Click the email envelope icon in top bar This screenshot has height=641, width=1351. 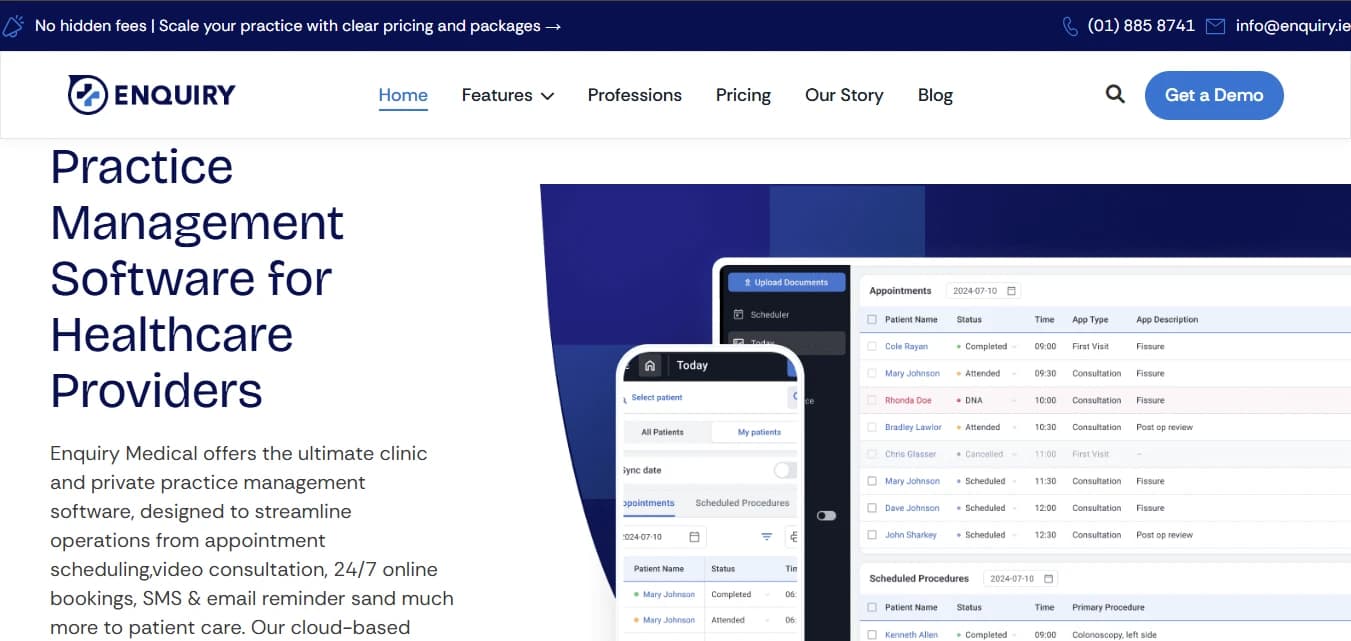click(x=1215, y=26)
